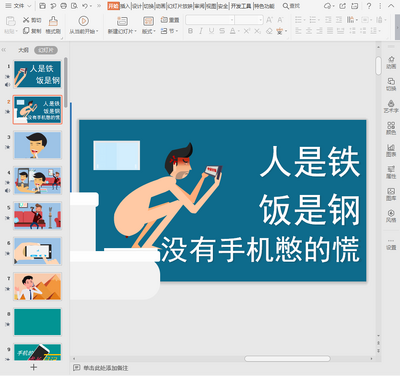The image size is (400, 376).
Task: Toggle Bold formatting
Action: (190, 31)
